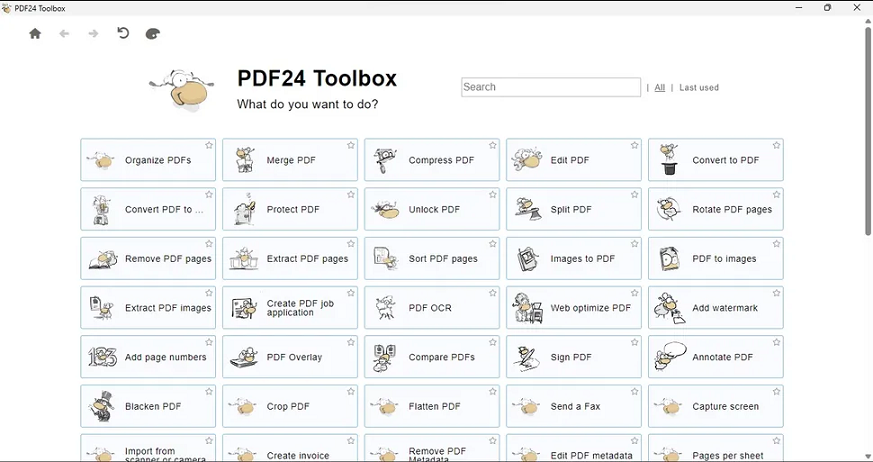This screenshot has height=462, width=873.
Task: Open the Extract PDF pages tool
Action: coord(290,258)
